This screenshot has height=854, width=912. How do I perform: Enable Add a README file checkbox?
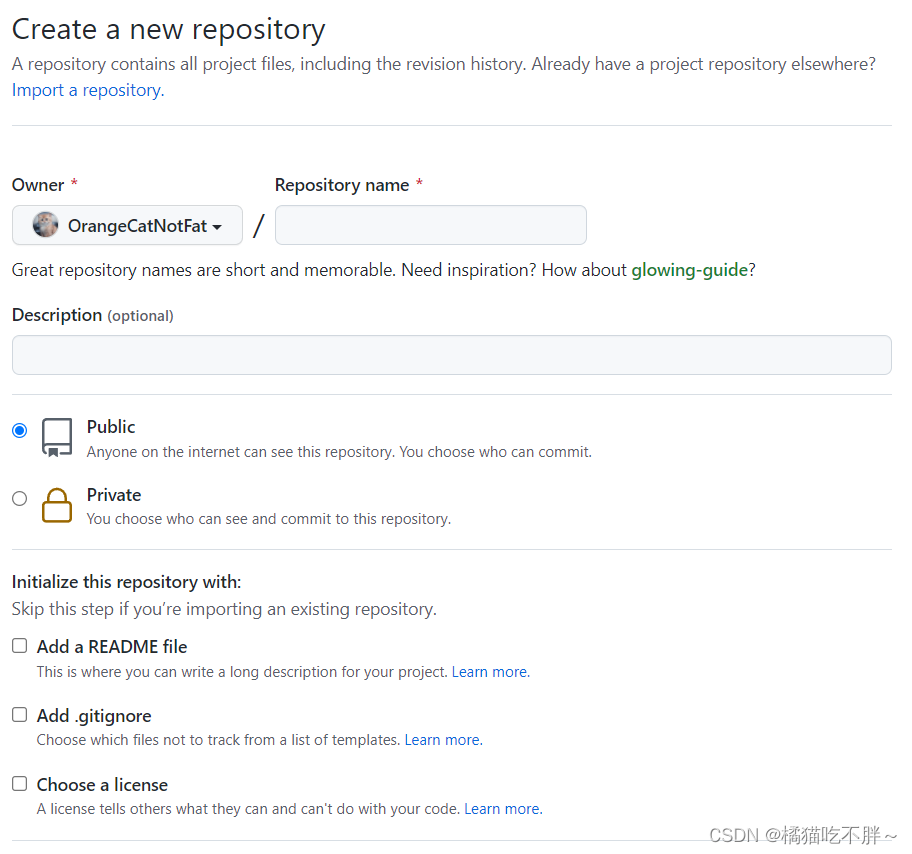pos(20,646)
